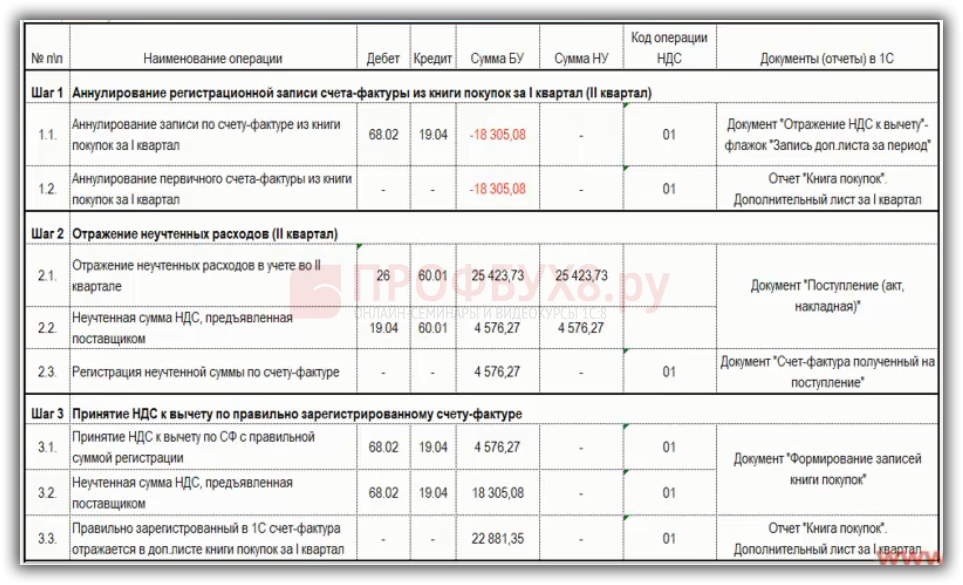963x585 pixels.
Task: Click the ПРОФБУХ8.ру watermark logo
Action: pos(480,290)
